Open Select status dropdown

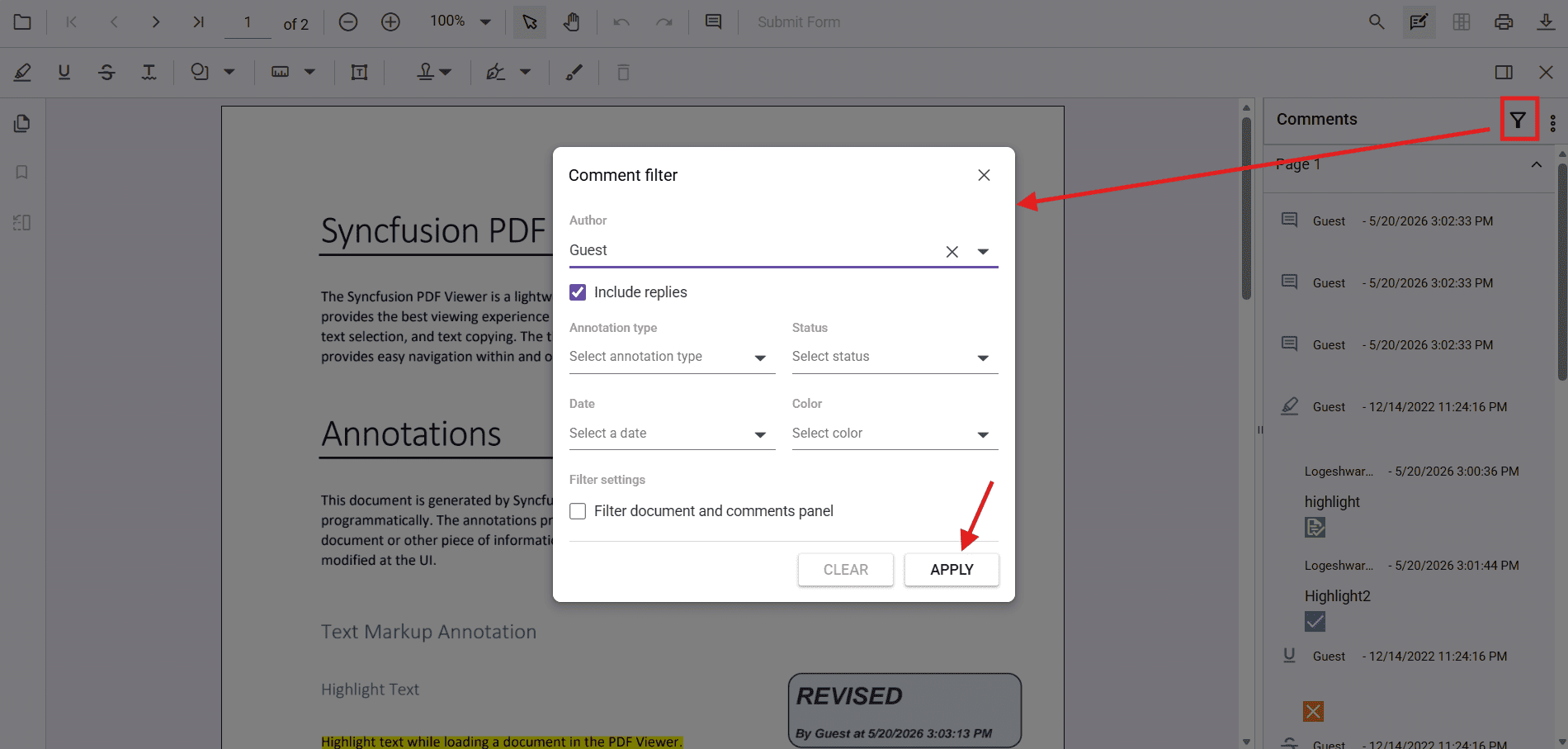click(895, 357)
